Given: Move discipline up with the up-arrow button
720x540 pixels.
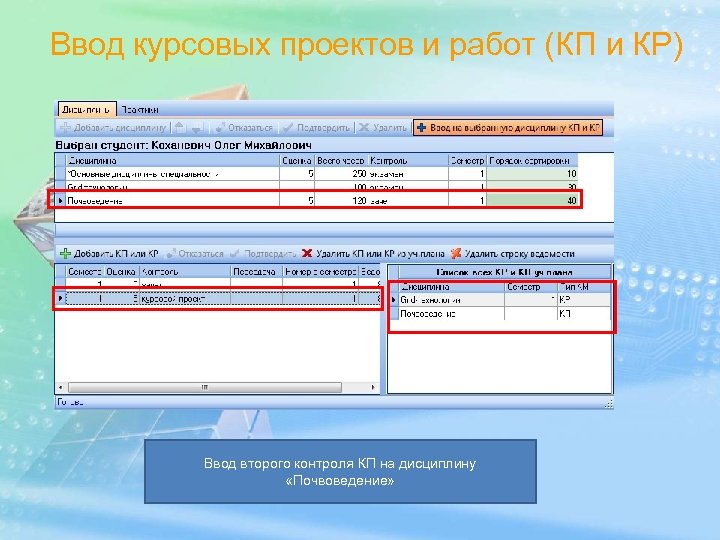Looking at the screenshot, I should click(180, 128).
